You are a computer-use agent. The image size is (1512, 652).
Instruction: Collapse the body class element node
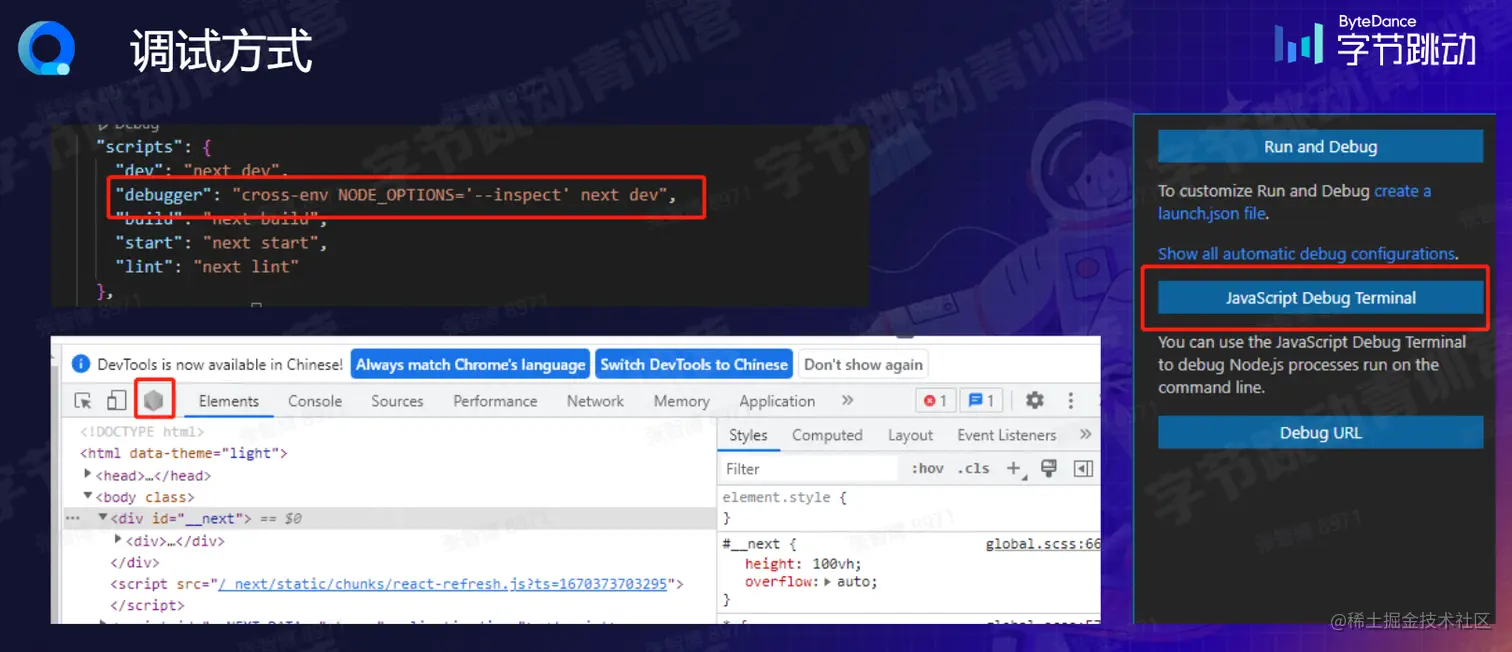[88, 496]
